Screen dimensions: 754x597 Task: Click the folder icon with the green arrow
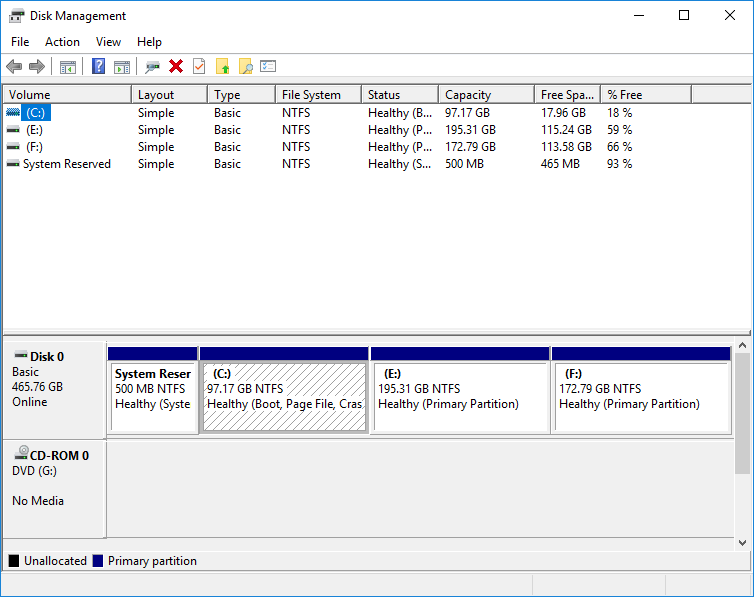[223, 67]
